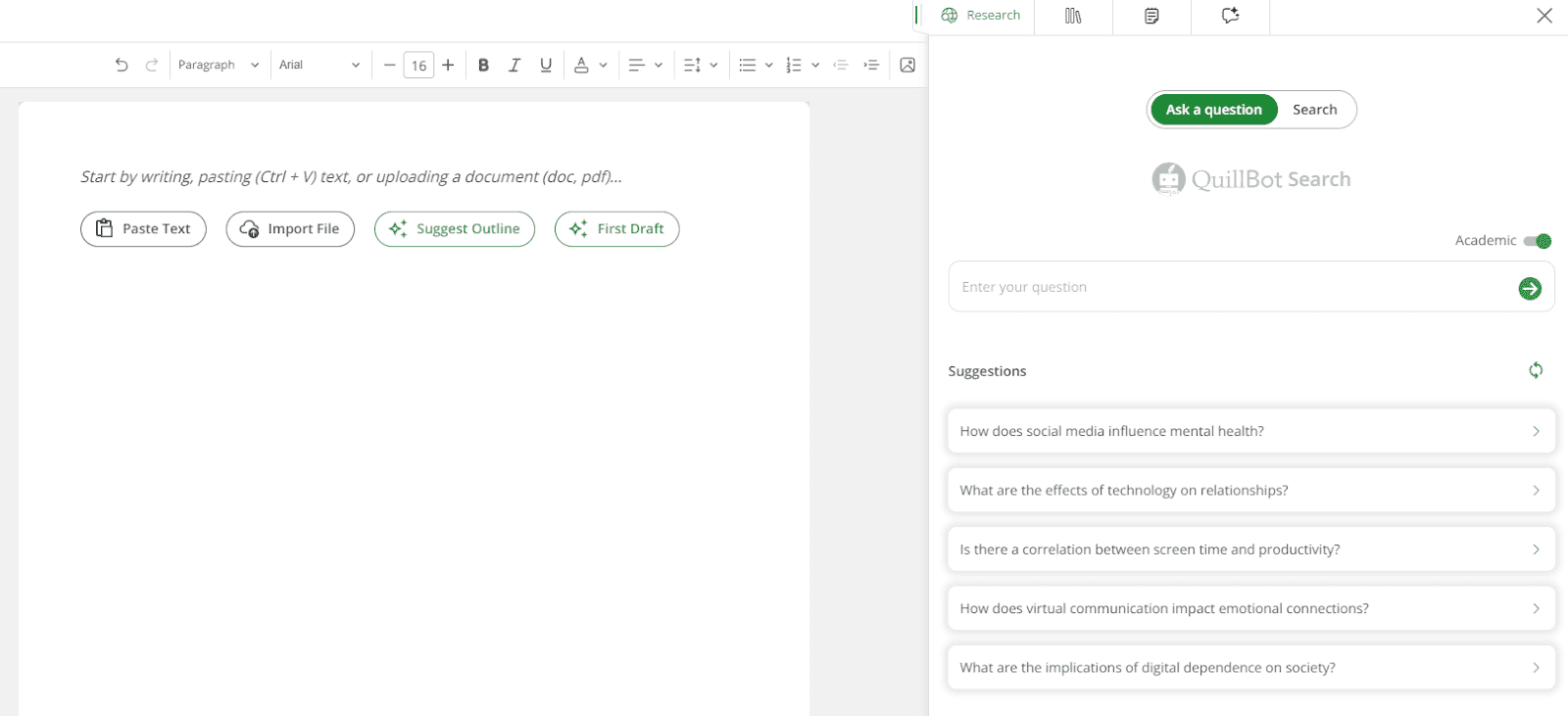Click chevron on virtual communication suggestion
Screen dimensions: 1568x716
tap(1536, 608)
